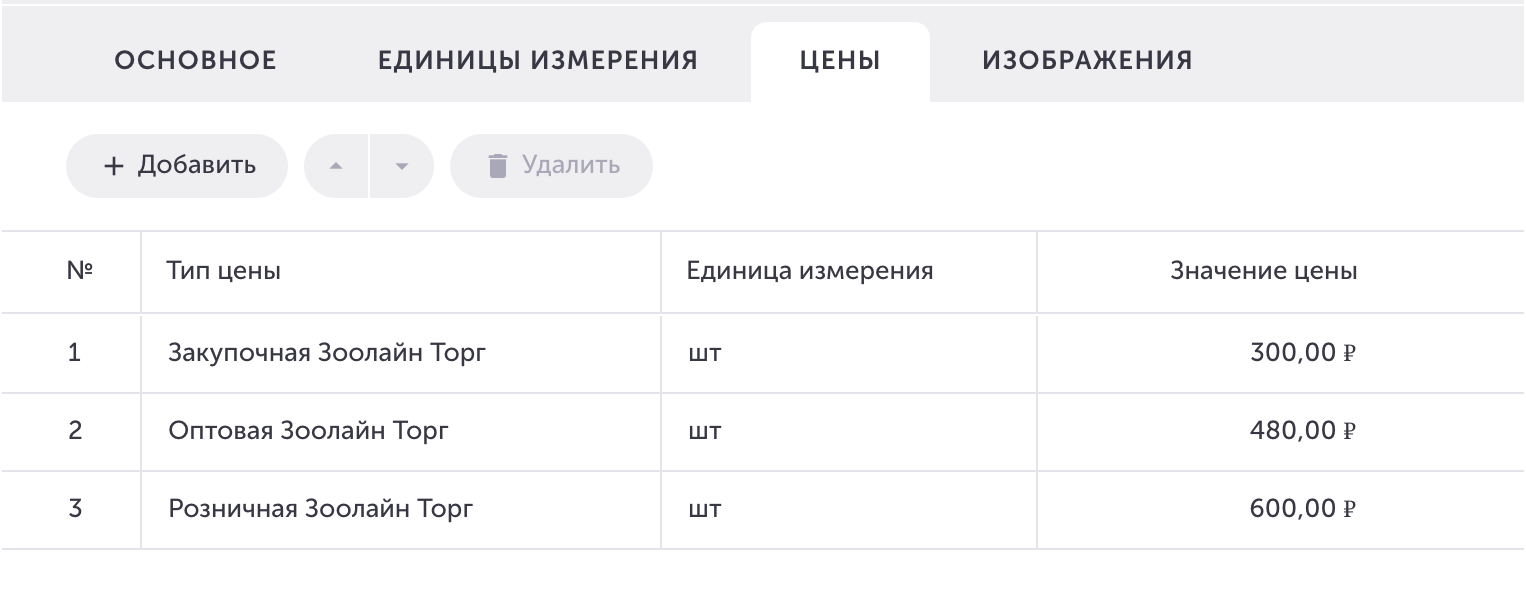The height and width of the screenshot is (608, 1526).
Task: Click the Тип цены column header
Action: point(224,271)
